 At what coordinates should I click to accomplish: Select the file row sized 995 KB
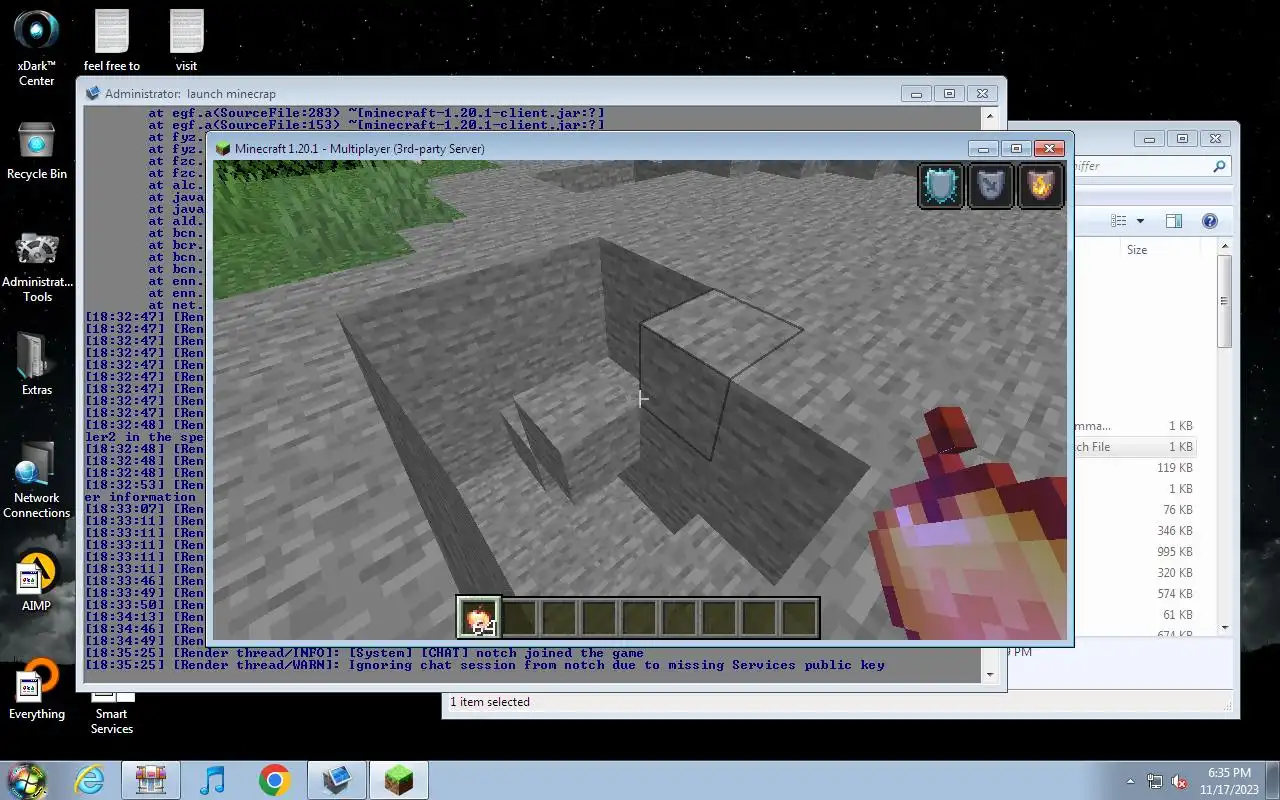(1134, 552)
